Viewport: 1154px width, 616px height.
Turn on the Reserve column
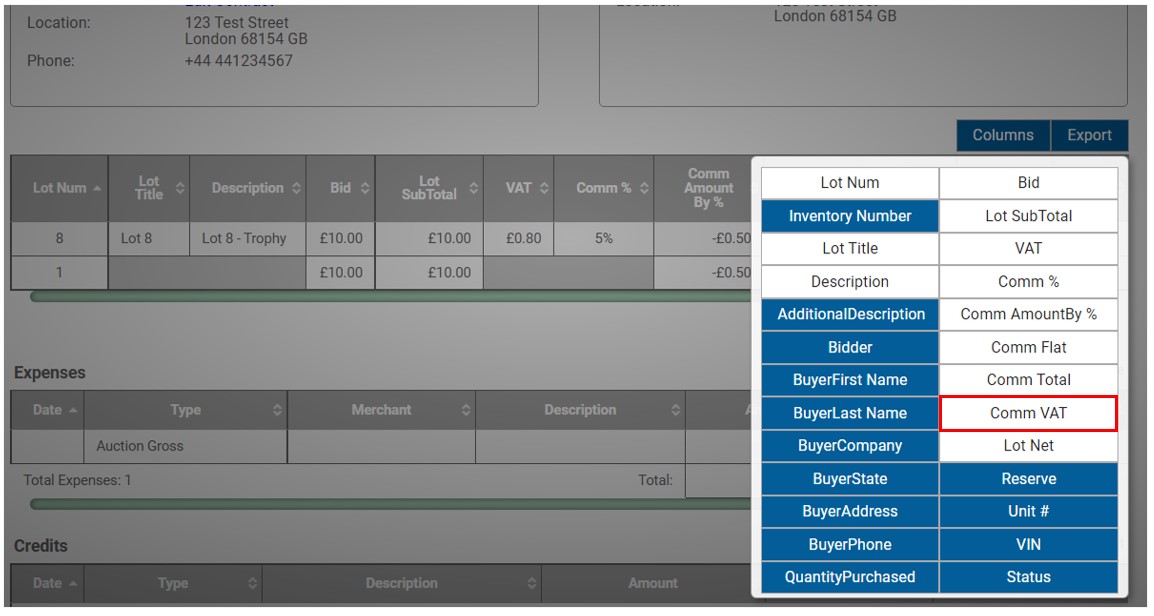pyautogui.click(x=1028, y=478)
